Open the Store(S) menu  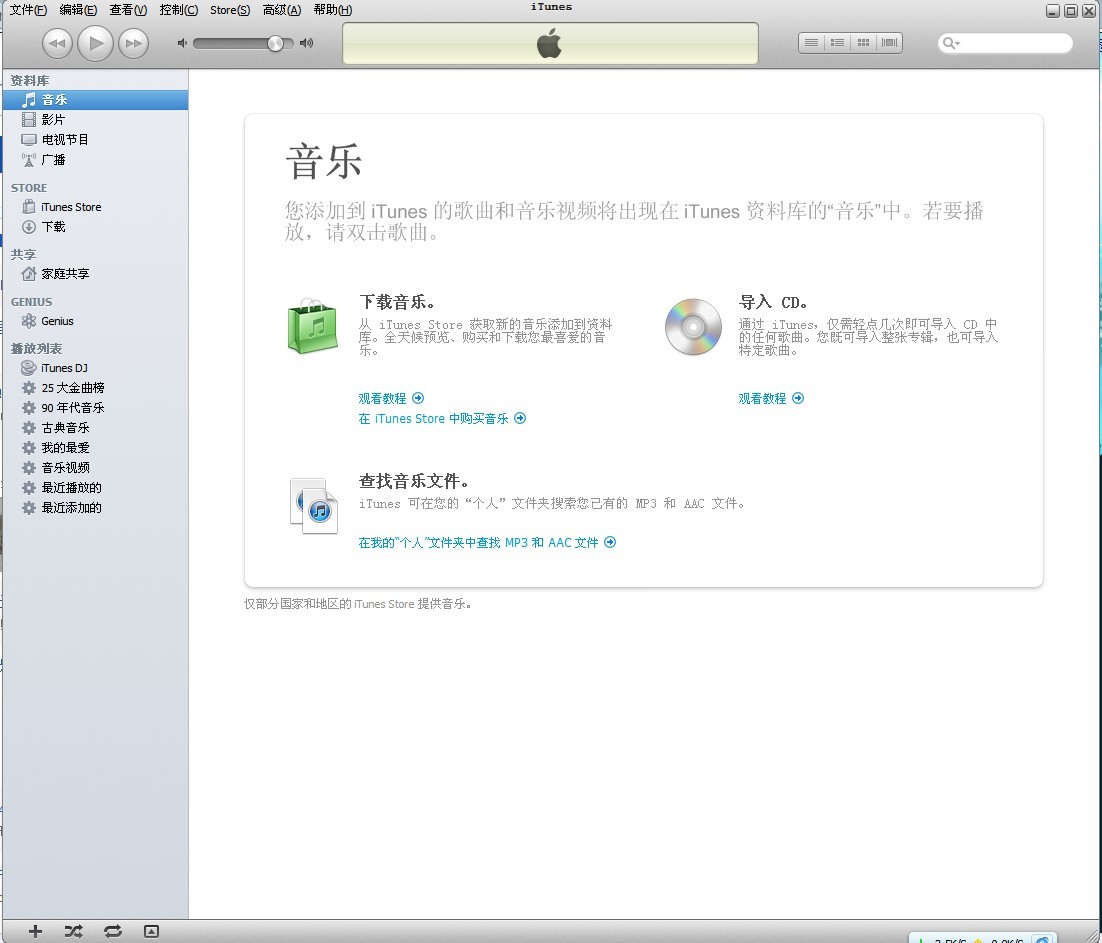(x=230, y=10)
